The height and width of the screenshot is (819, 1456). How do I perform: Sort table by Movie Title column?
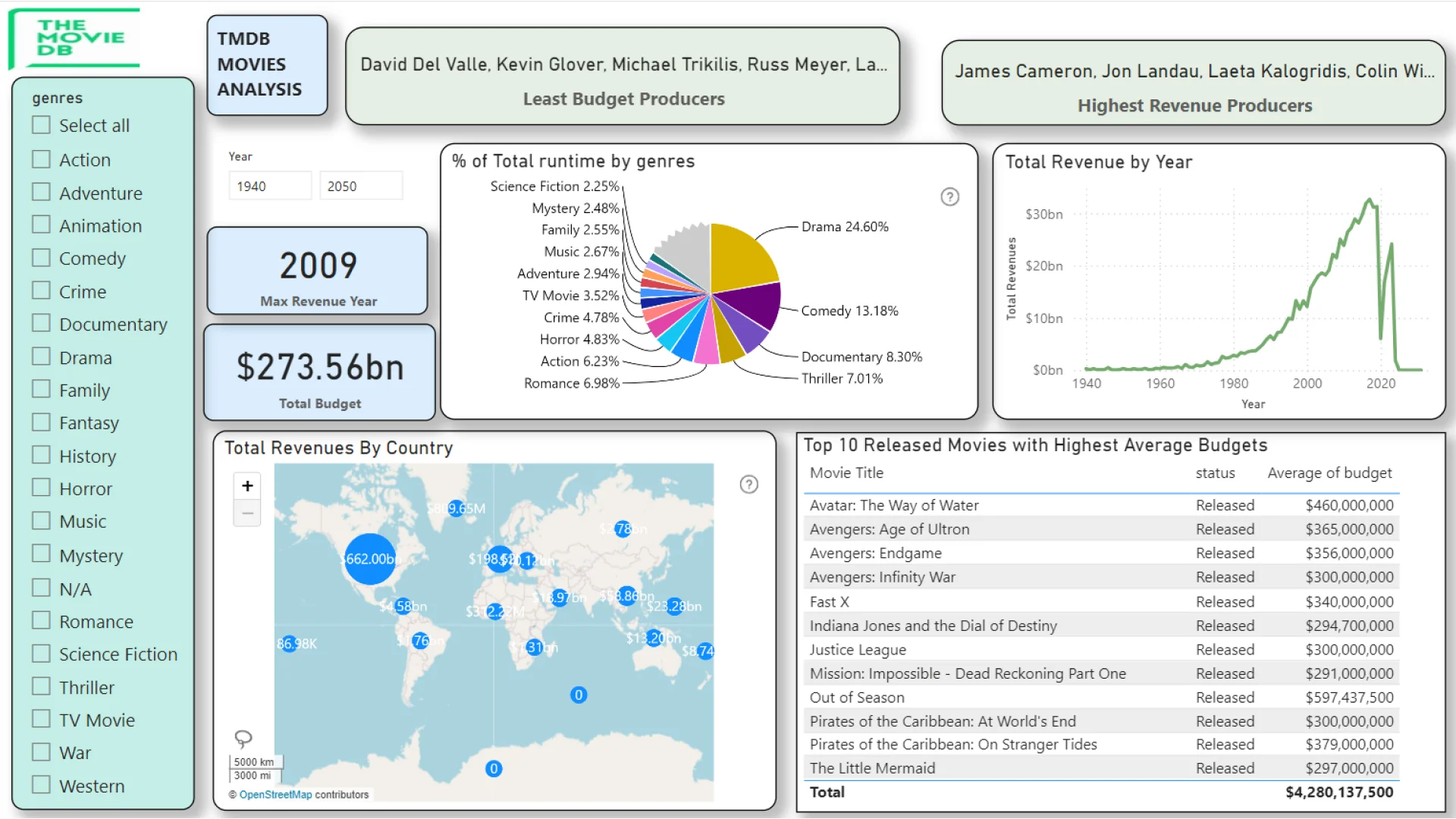coord(846,473)
